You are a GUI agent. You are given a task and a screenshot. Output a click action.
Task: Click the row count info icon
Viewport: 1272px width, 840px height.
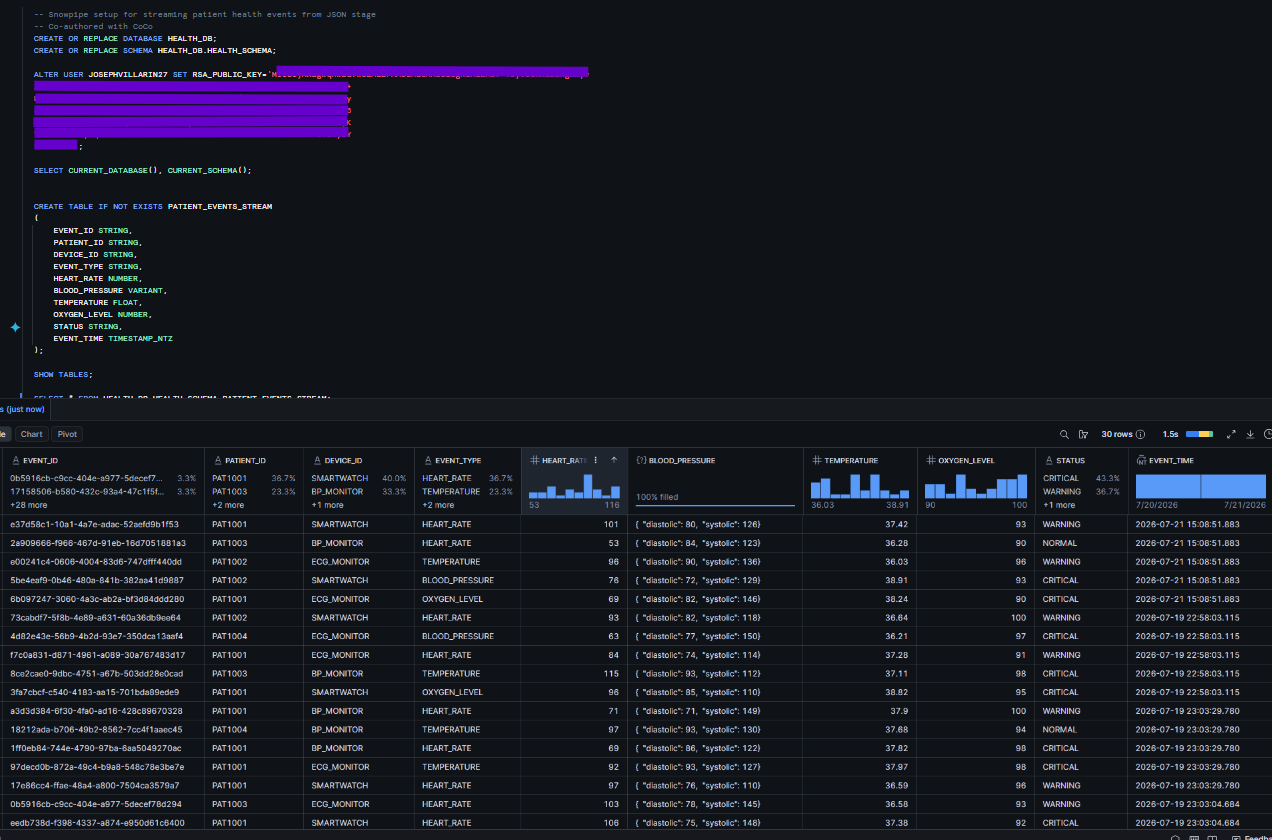pos(1138,434)
